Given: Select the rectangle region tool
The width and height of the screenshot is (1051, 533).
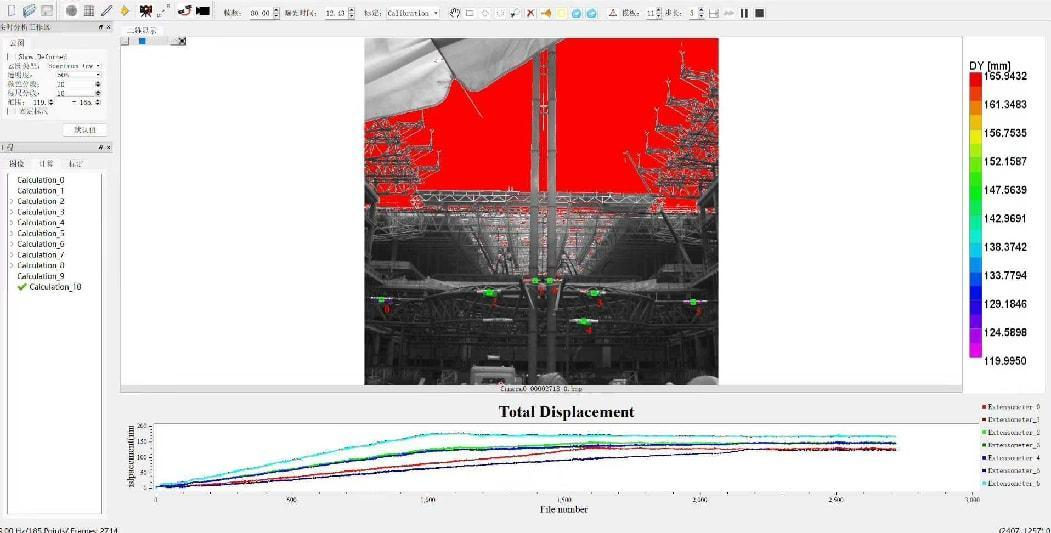Looking at the screenshot, I should tap(470, 13).
